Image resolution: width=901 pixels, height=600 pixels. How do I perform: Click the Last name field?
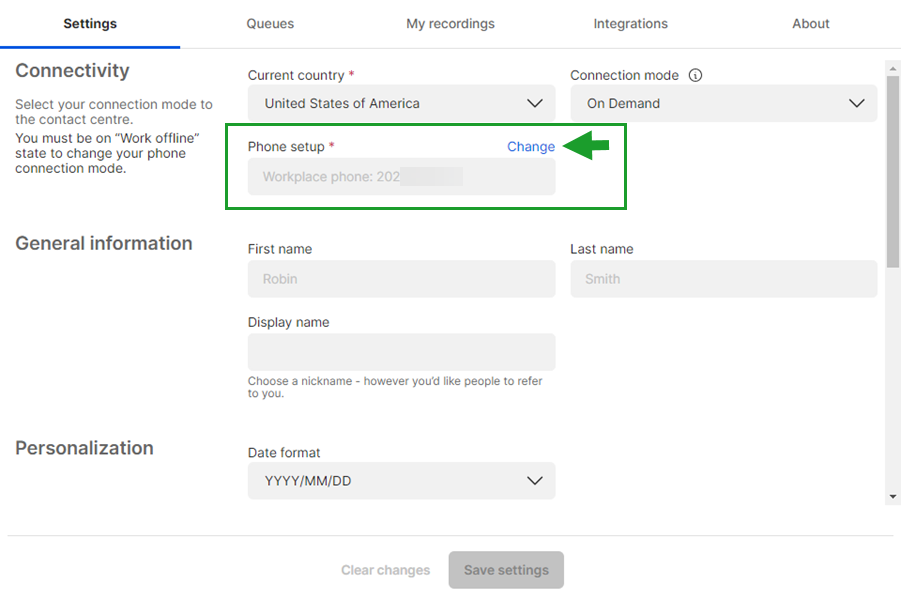pos(723,279)
